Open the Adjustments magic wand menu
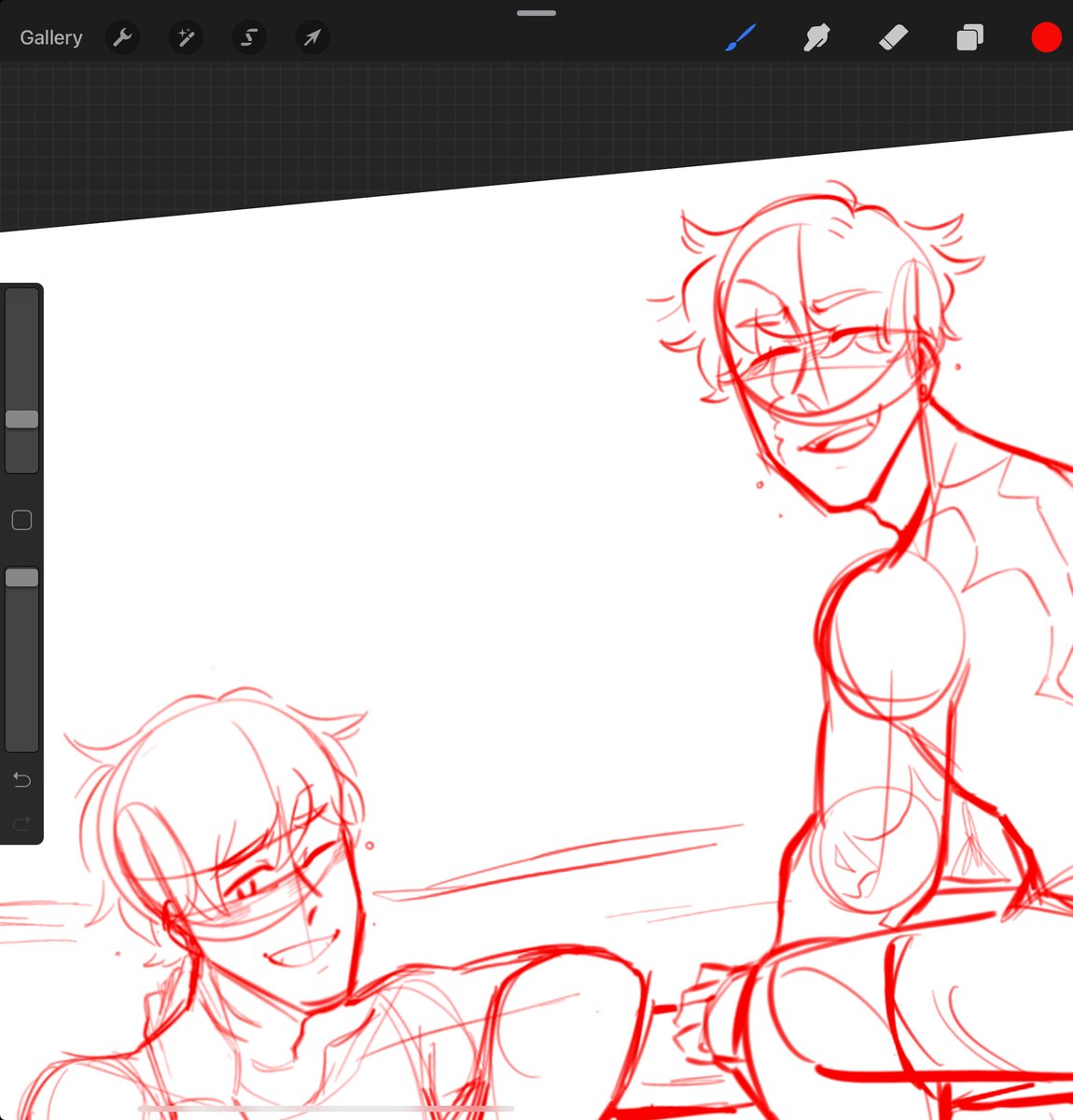Screen dimensions: 1073x1120 click(186, 37)
